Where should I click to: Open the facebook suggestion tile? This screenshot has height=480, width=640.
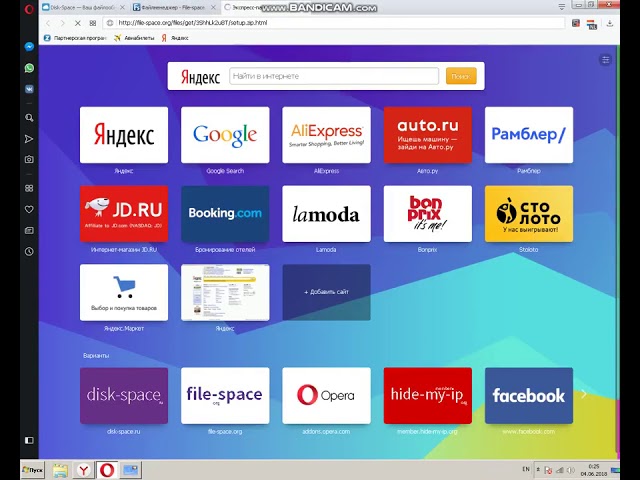point(529,396)
